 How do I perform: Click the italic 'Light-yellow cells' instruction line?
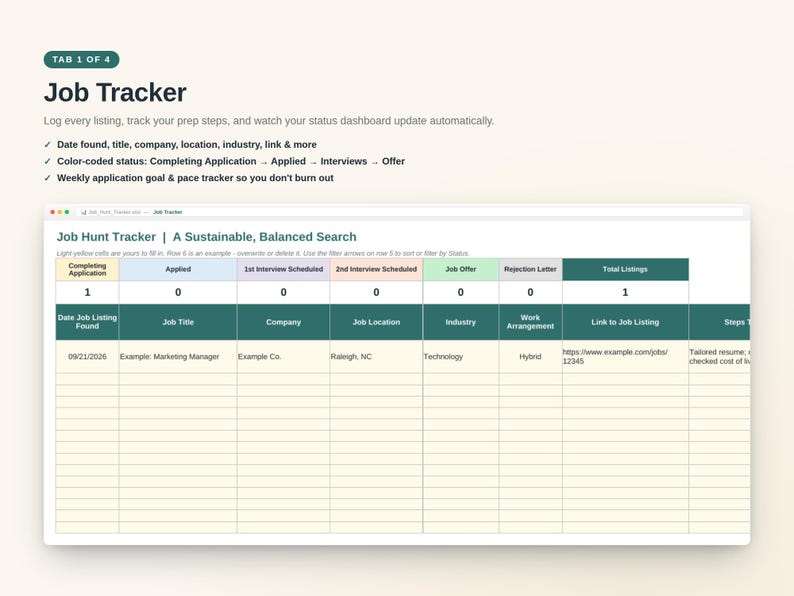(x=263, y=253)
